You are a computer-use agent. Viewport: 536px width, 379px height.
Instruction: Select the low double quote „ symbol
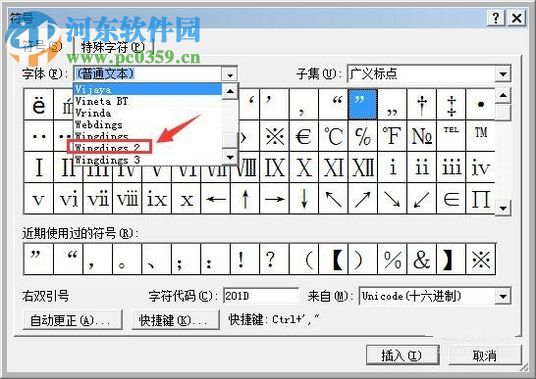[392, 104]
